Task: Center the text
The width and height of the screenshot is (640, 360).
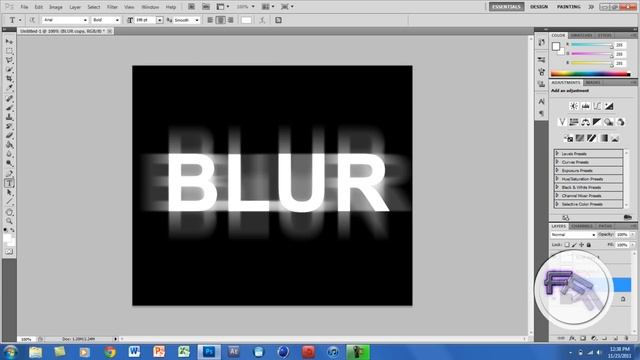Action: pyautogui.click(x=220, y=20)
